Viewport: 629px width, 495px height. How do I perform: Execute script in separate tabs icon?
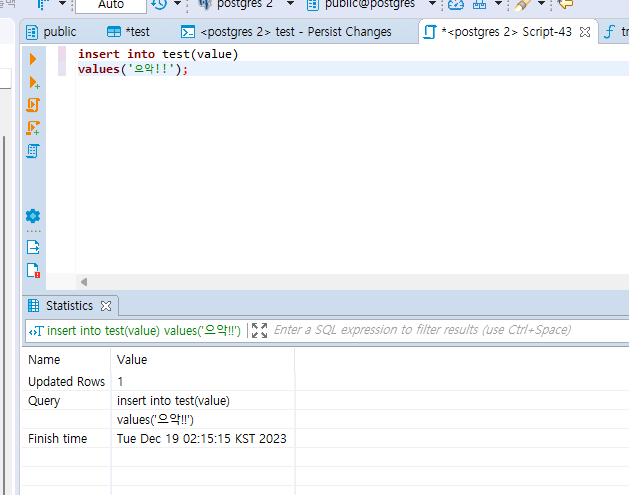[33, 128]
